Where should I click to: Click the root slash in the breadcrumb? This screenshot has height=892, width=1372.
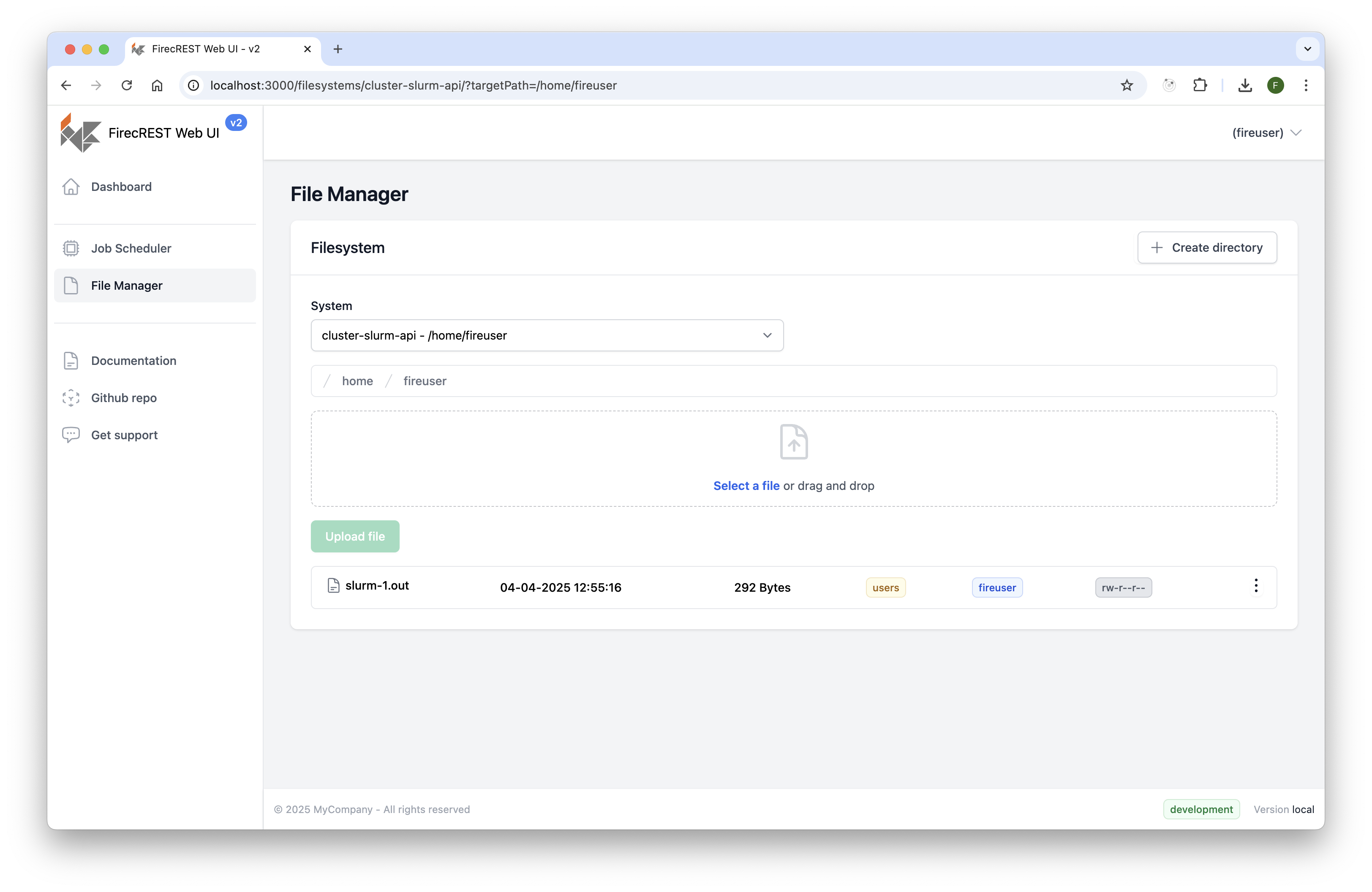click(x=327, y=381)
